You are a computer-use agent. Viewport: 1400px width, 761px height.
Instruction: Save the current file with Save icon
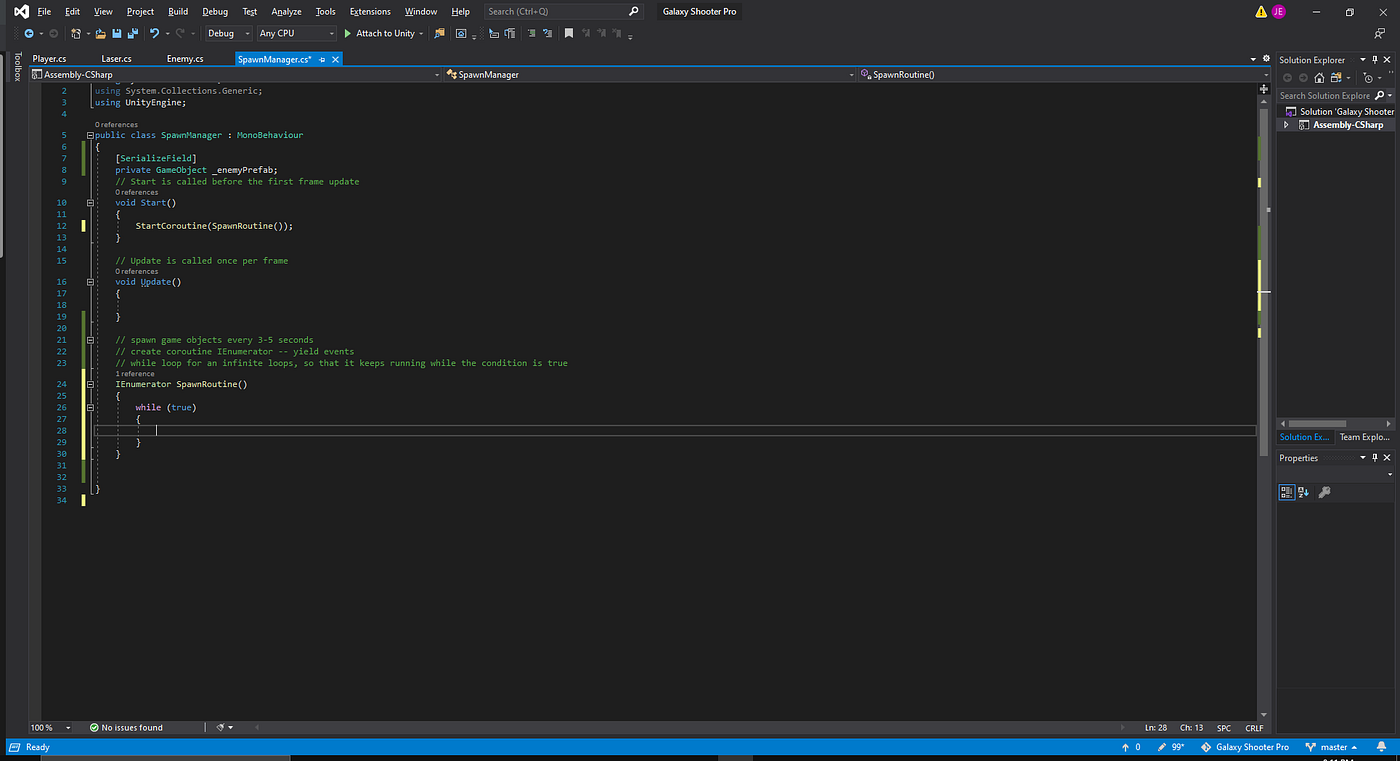[x=117, y=33]
